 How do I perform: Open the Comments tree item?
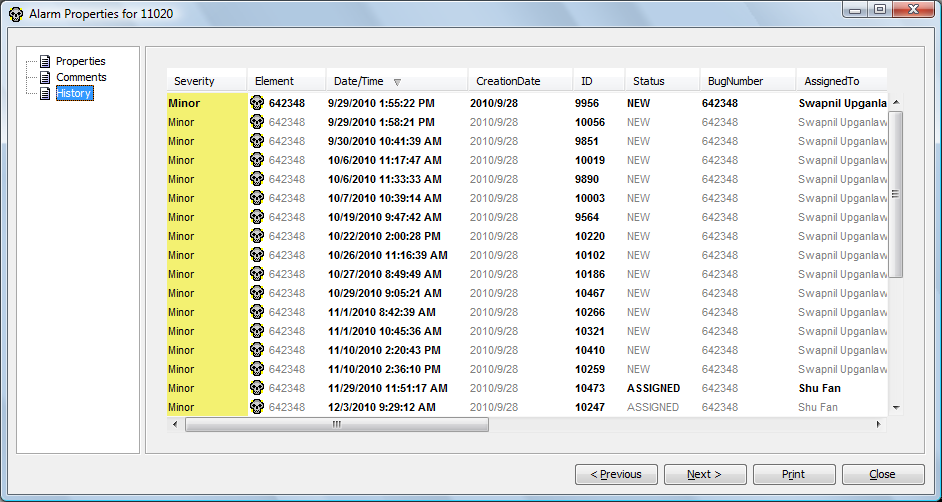click(81, 77)
